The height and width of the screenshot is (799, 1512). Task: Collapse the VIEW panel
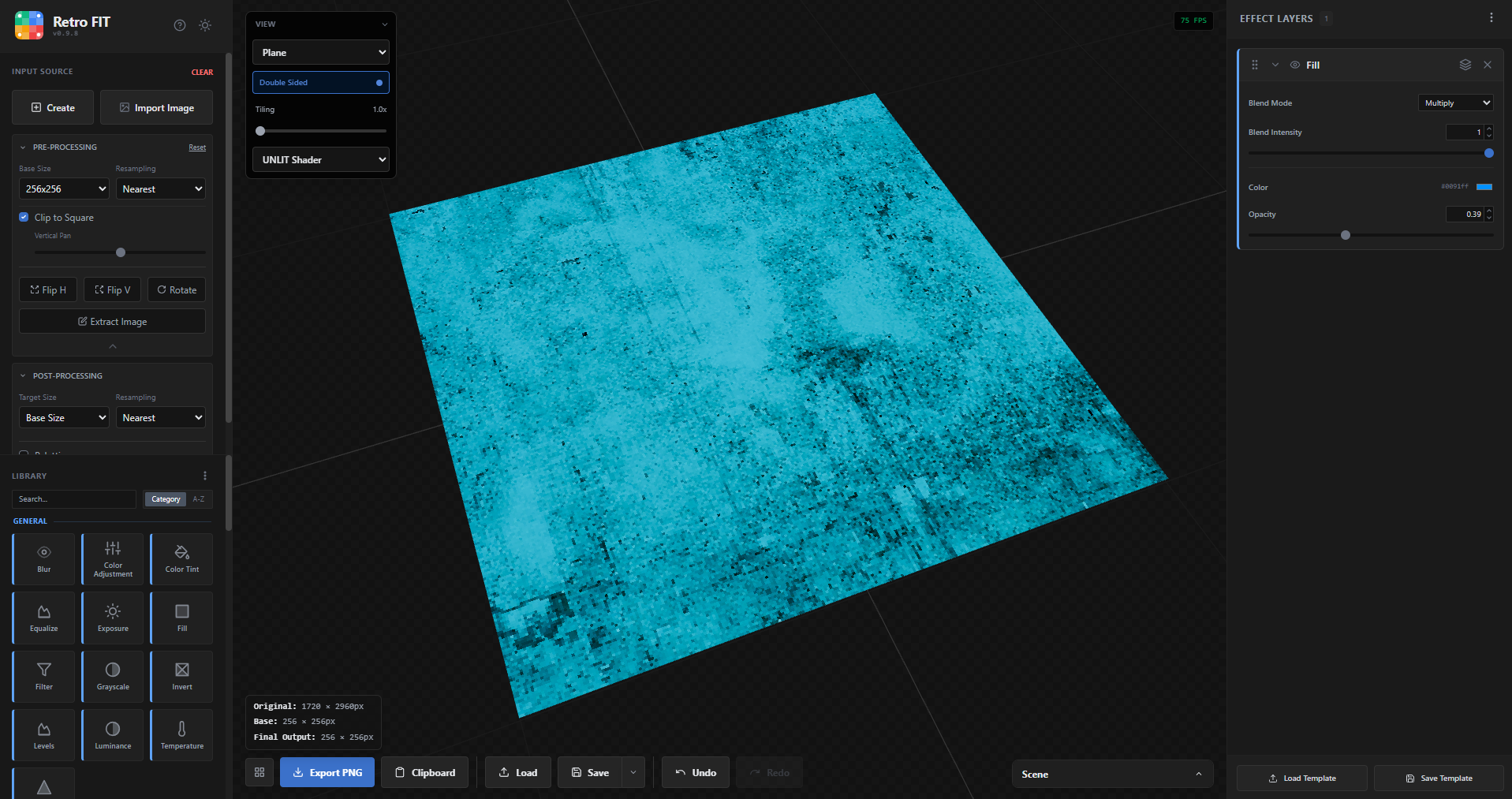[x=385, y=24]
